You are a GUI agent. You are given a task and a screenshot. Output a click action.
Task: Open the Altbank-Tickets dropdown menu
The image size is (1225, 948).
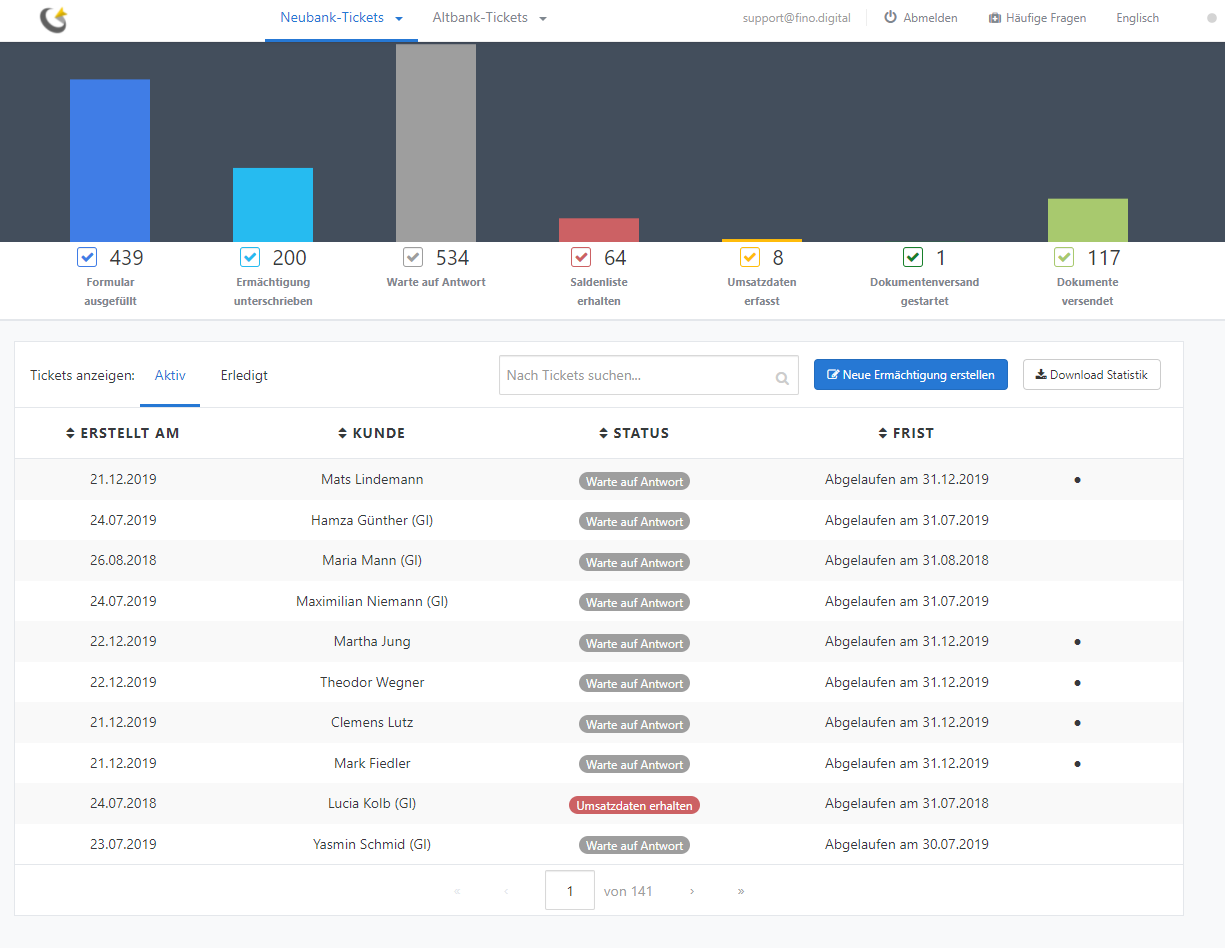pos(543,19)
